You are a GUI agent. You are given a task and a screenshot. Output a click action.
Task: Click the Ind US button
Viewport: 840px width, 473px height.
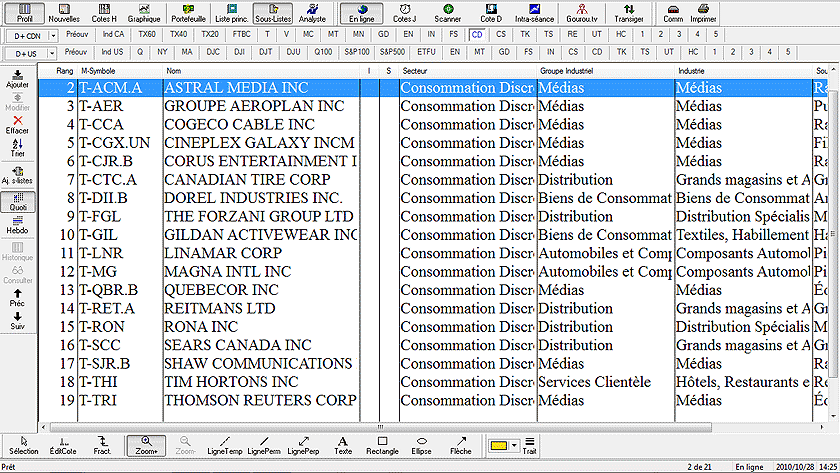point(112,52)
